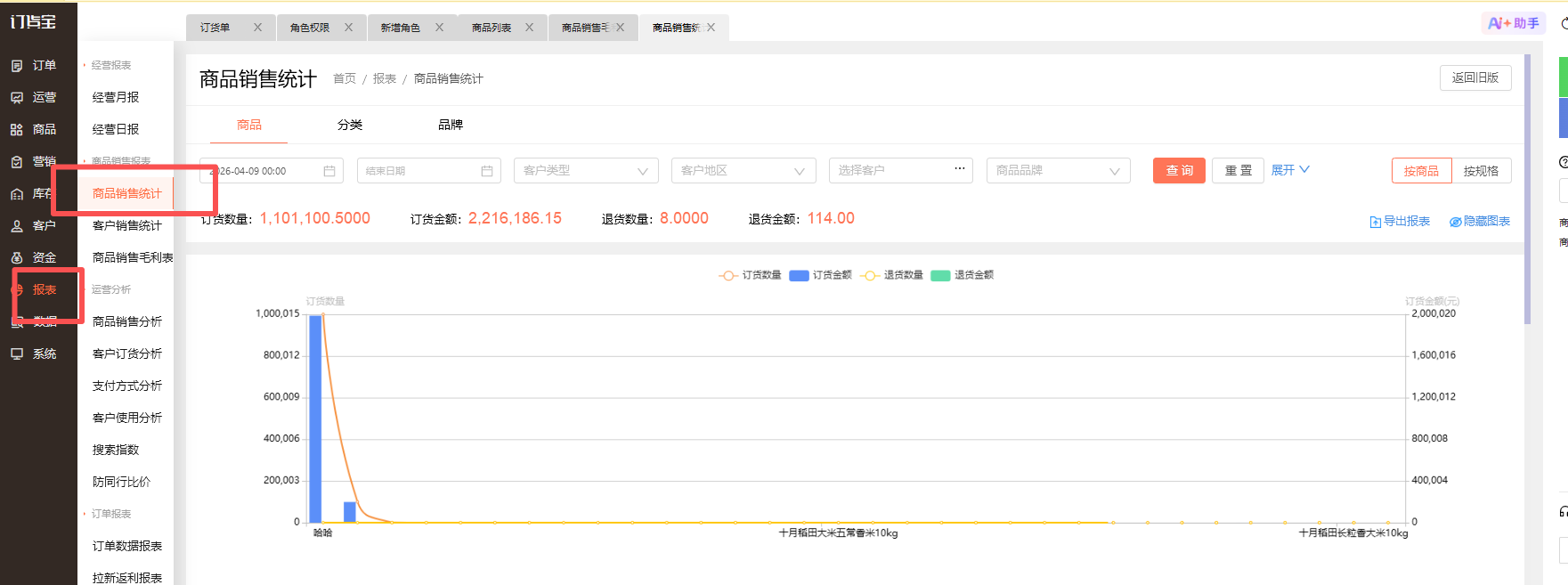Click the 隐藏图表 eye icon
The image size is (1568, 585).
point(1455,222)
